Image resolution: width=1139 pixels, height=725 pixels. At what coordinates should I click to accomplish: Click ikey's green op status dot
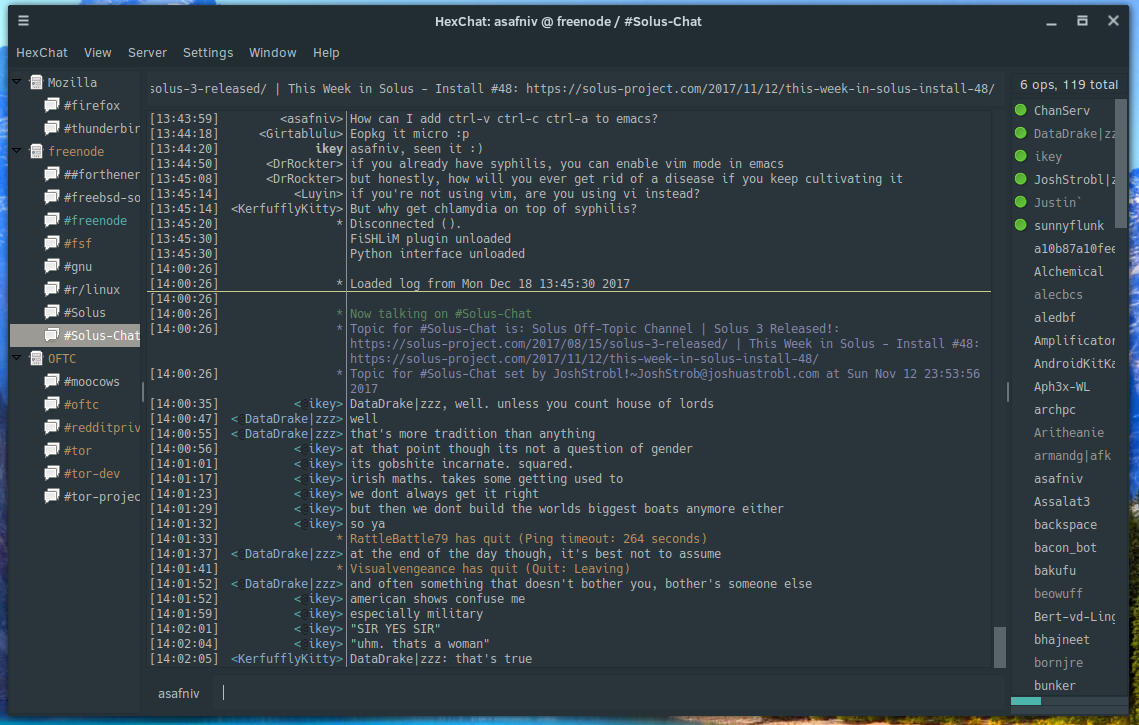click(x=1021, y=156)
